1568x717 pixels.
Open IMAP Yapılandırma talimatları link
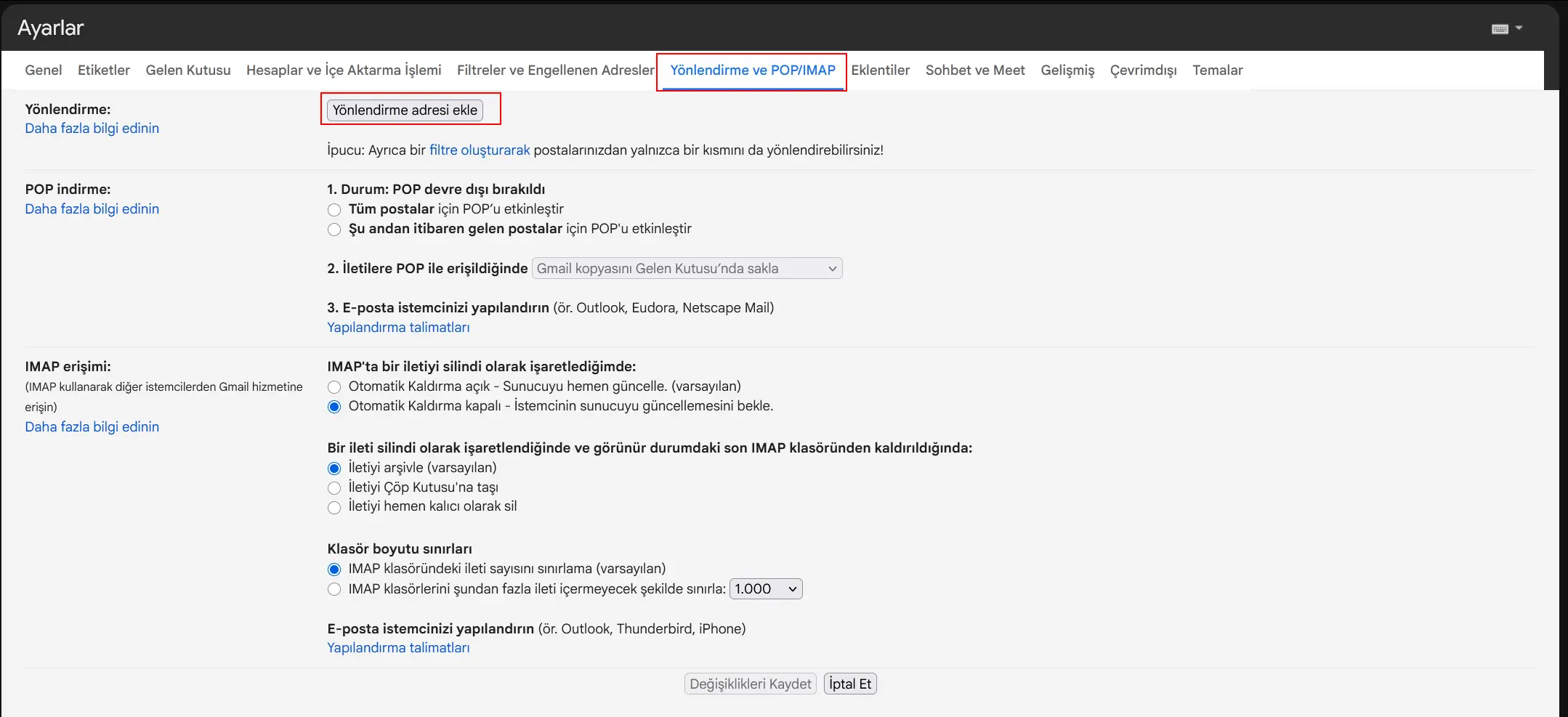(x=398, y=647)
